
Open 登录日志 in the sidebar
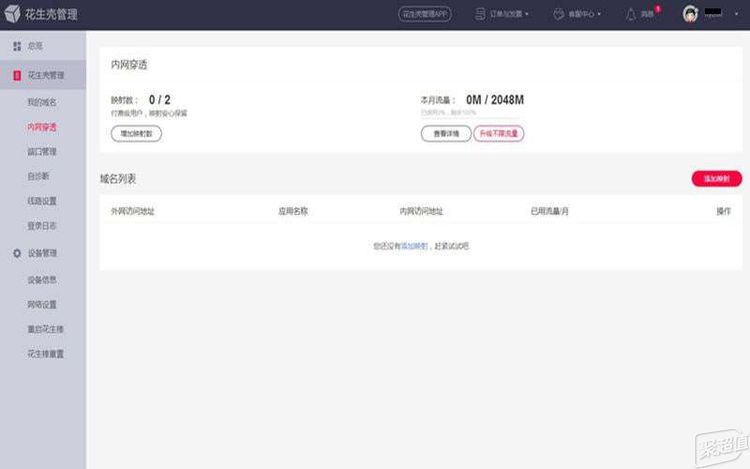42,226
